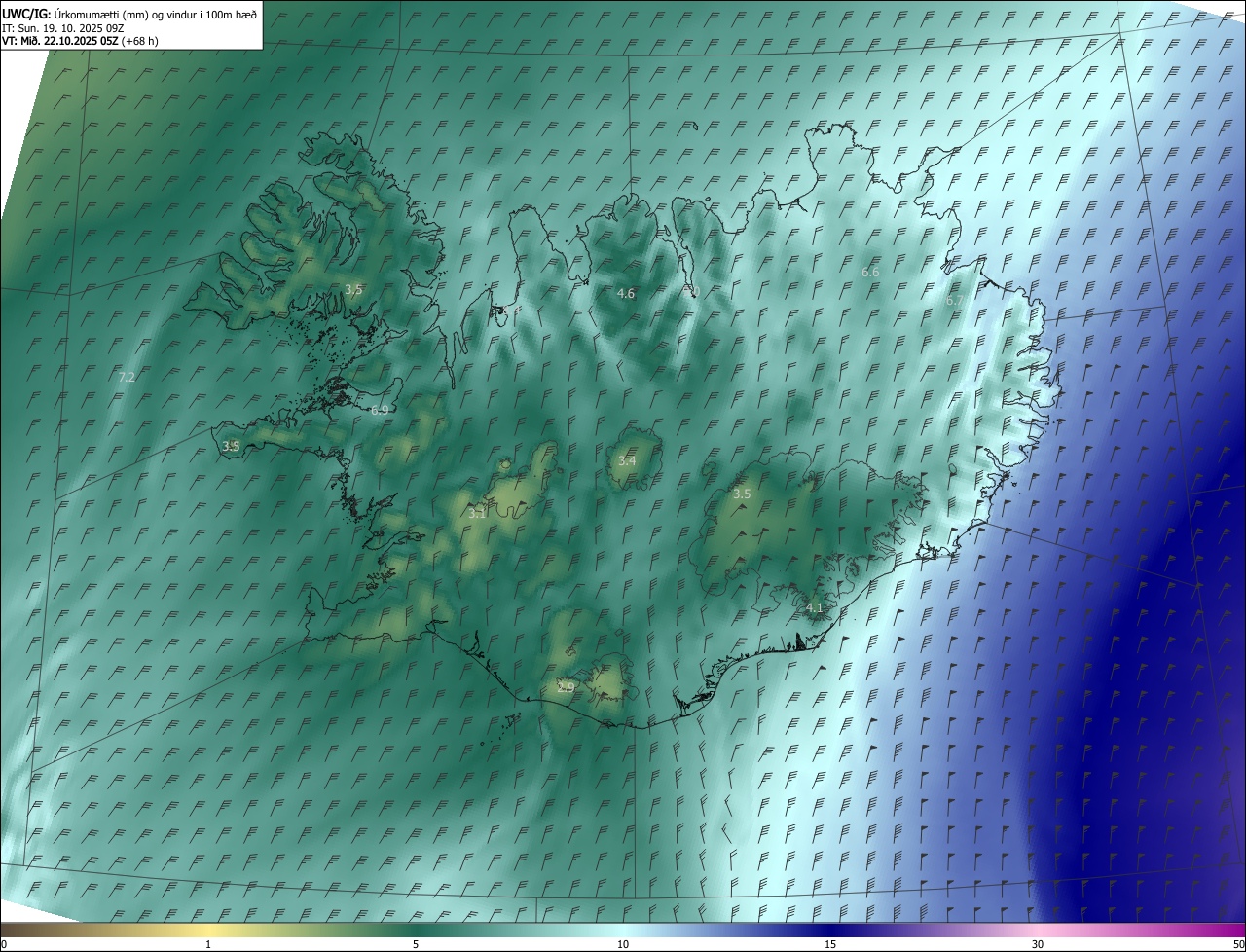Click the map value label 3.1 on Langjökull glacier

(477, 513)
